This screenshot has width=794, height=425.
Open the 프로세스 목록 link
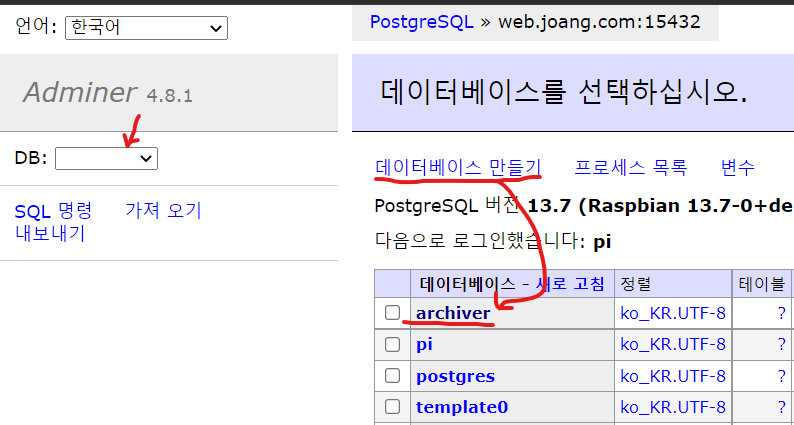(x=630, y=167)
